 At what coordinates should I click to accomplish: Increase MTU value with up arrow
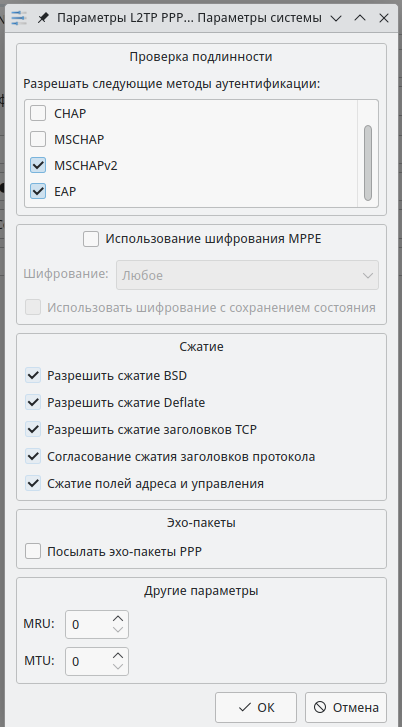point(118,656)
